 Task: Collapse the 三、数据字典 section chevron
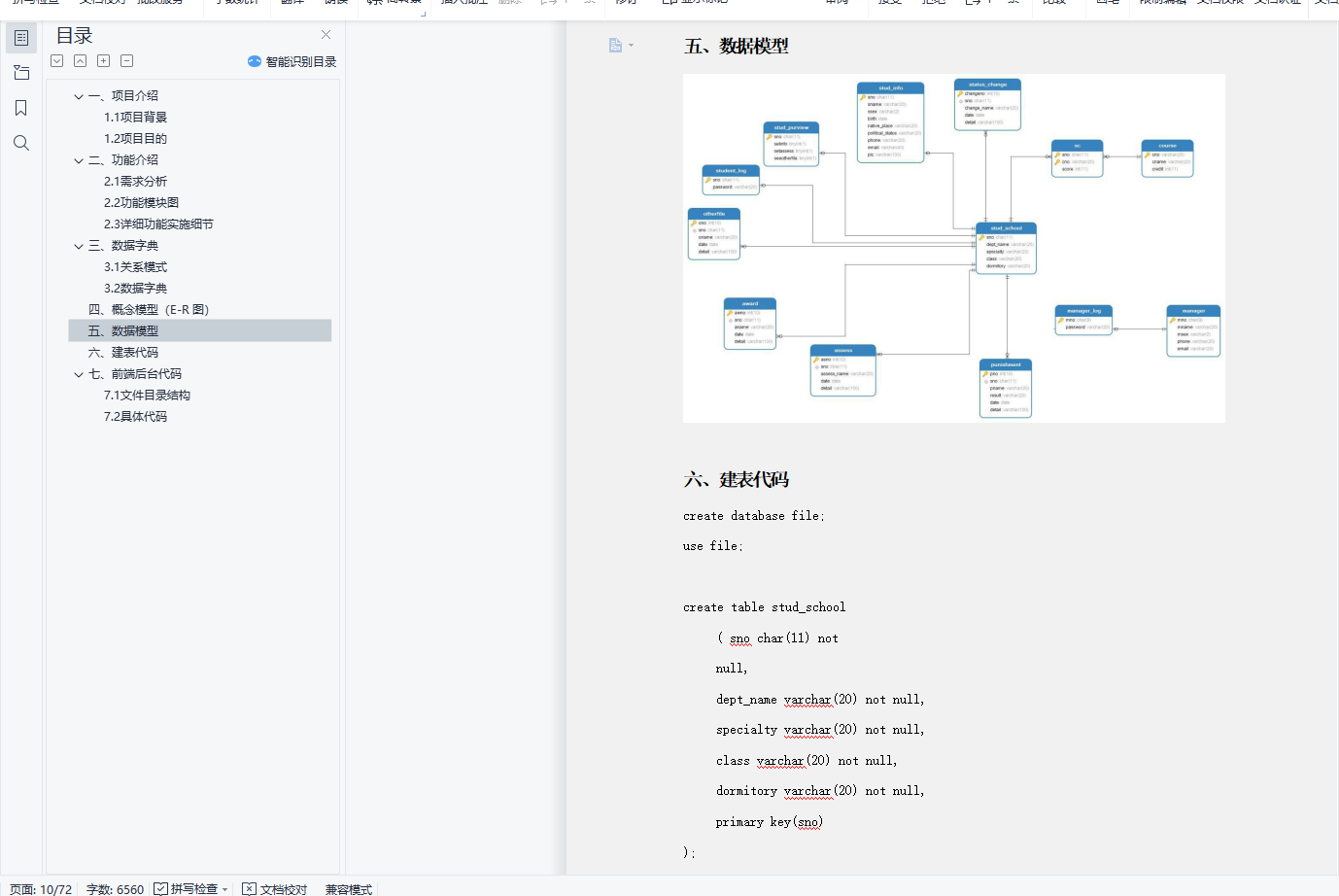tap(79, 246)
